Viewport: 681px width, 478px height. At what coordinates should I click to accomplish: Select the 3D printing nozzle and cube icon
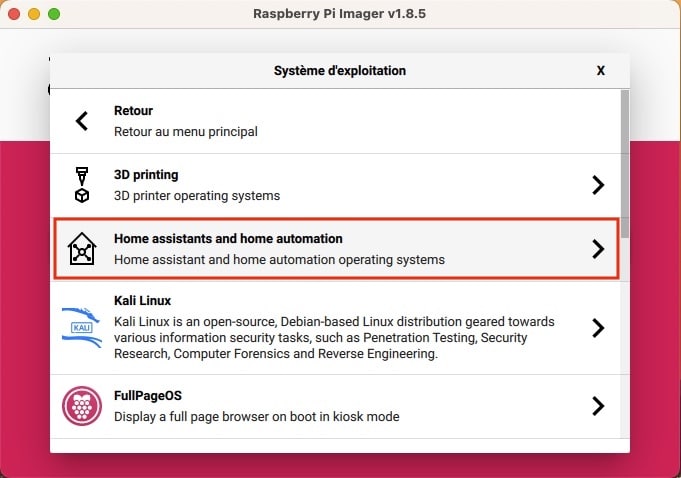point(82,185)
